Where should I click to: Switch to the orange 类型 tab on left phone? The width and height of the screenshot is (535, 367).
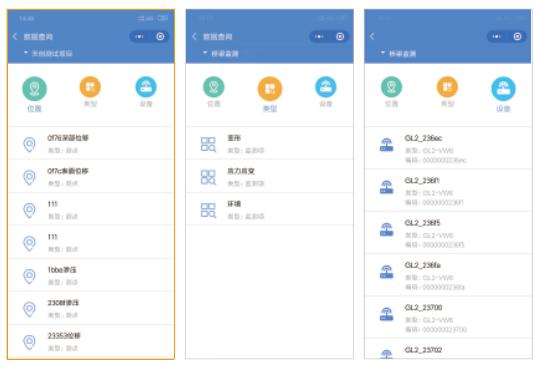coord(90,91)
